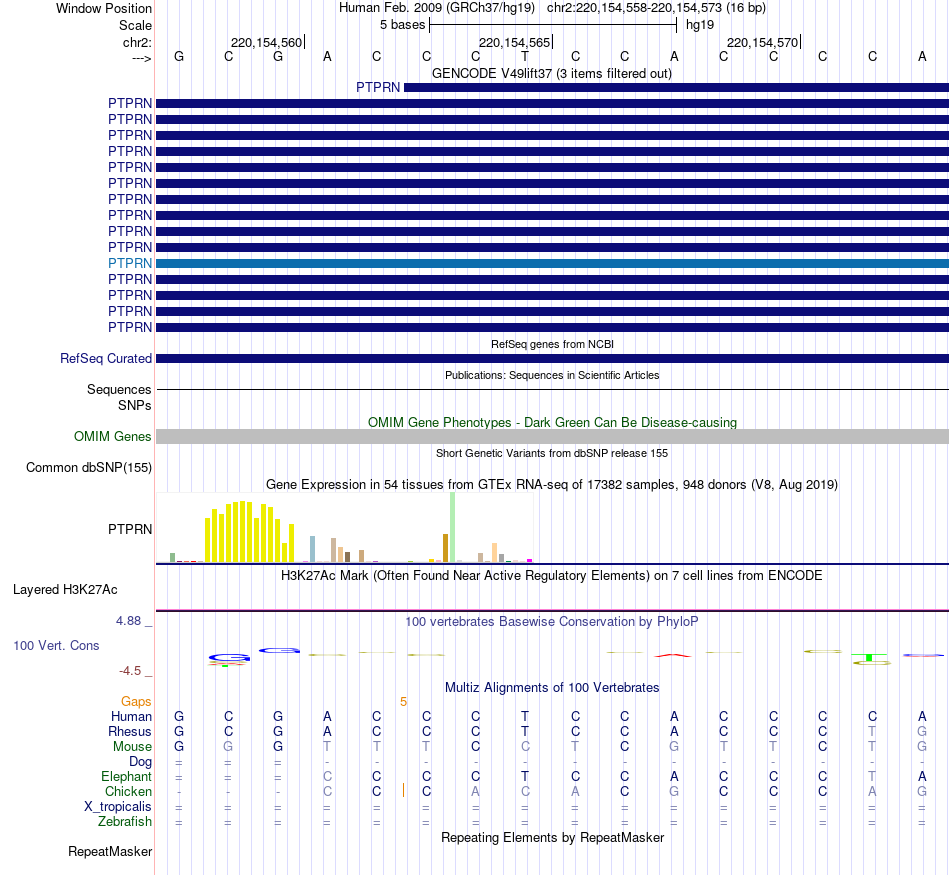The height and width of the screenshot is (875, 950).
Task: Open RefSeq genes from NCBI title
Action: click(552, 344)
